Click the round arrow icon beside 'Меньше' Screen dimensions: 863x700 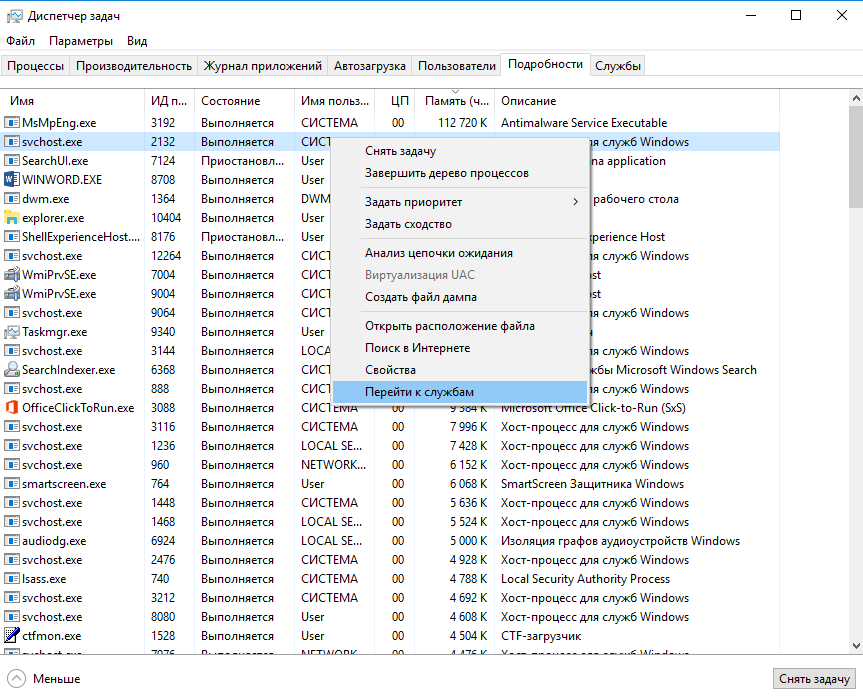17,679
